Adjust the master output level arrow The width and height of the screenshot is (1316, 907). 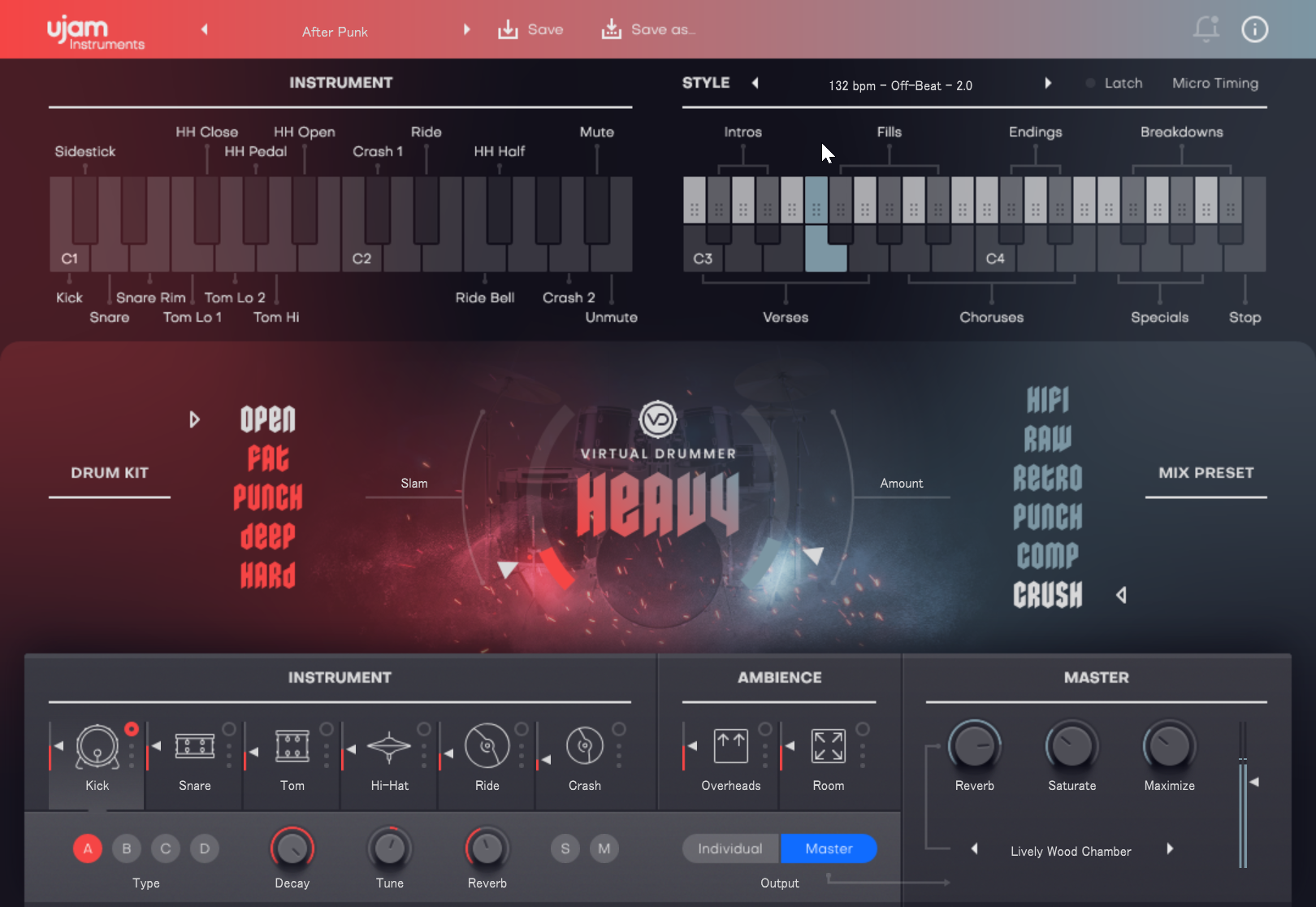pos(1254,782)
